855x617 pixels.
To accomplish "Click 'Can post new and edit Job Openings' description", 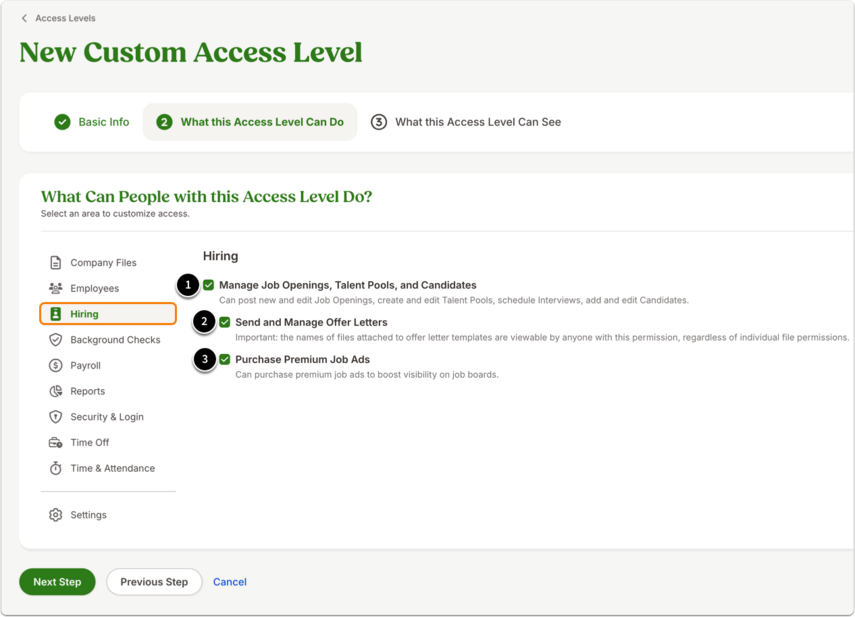I will coord(454,300).
